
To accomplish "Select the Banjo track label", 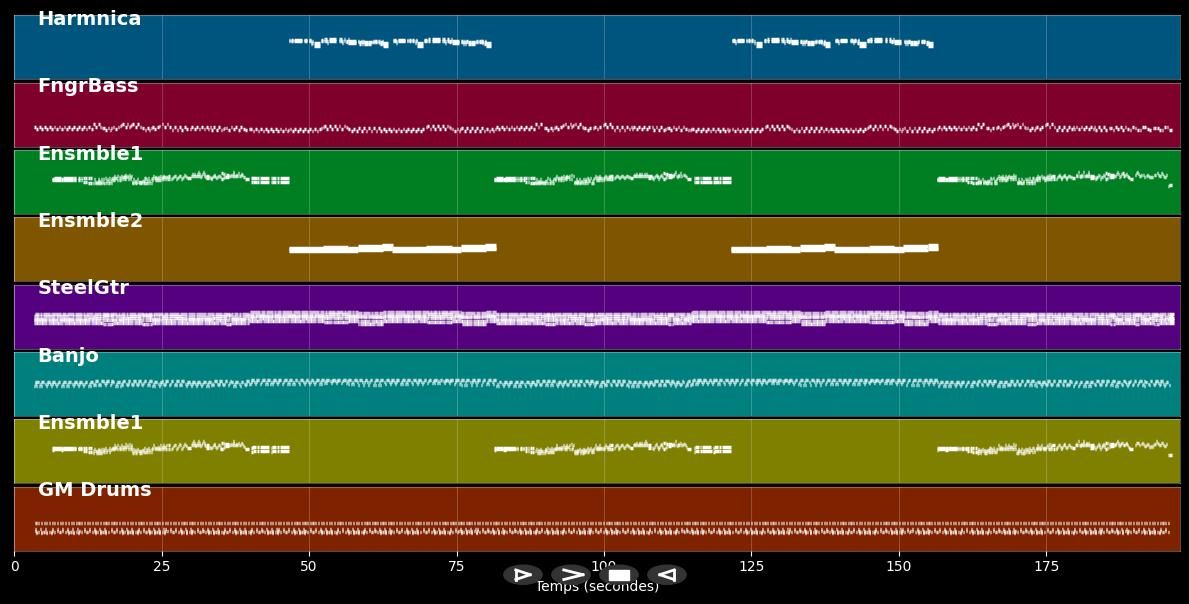I will tap(68, 356).
